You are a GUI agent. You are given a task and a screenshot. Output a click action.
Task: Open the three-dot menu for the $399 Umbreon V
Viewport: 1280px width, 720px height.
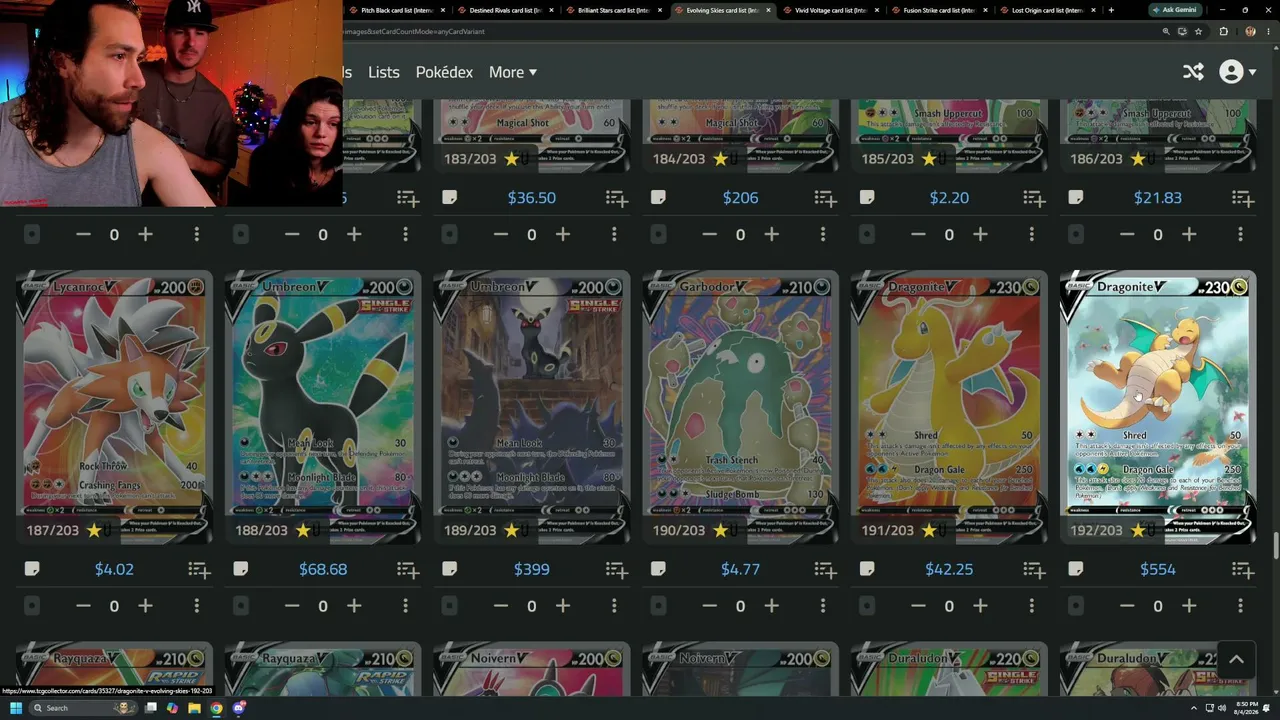click(614, 606)
